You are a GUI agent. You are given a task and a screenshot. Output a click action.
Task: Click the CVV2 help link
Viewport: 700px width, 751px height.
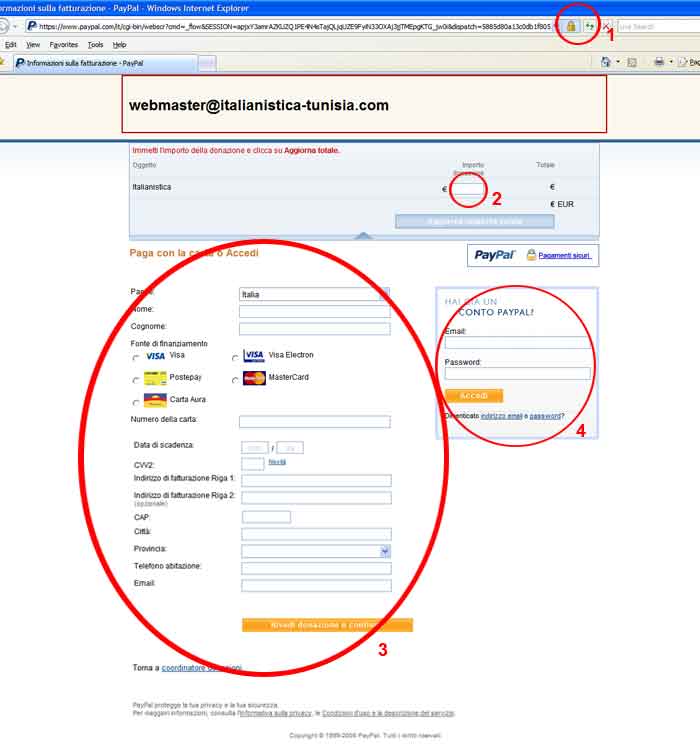(277, 462)
